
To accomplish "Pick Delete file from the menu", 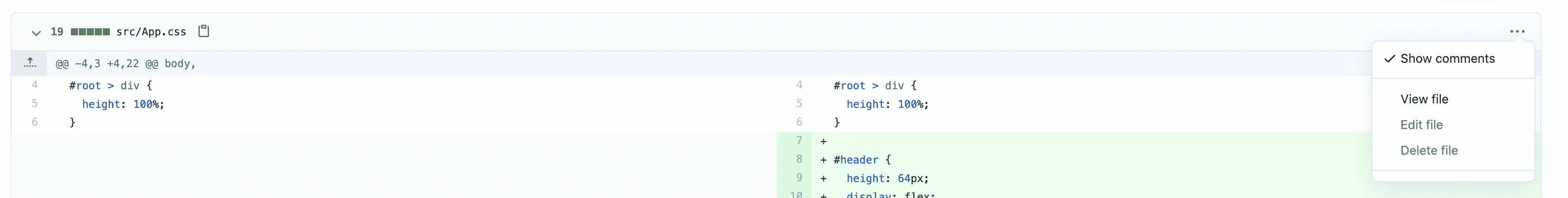I will tap(1428, 150).
